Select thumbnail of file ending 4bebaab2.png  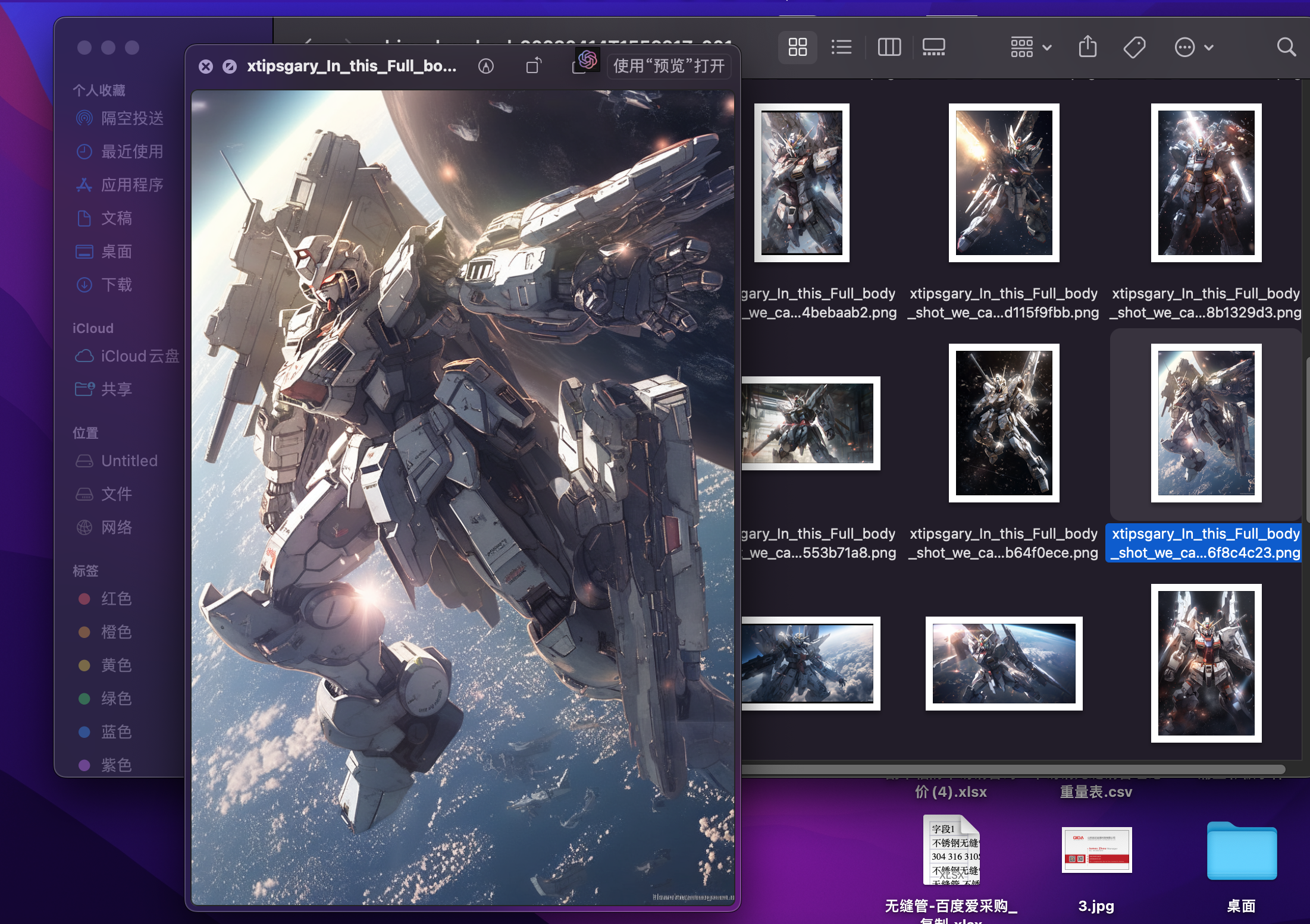[x=801, y=183]
